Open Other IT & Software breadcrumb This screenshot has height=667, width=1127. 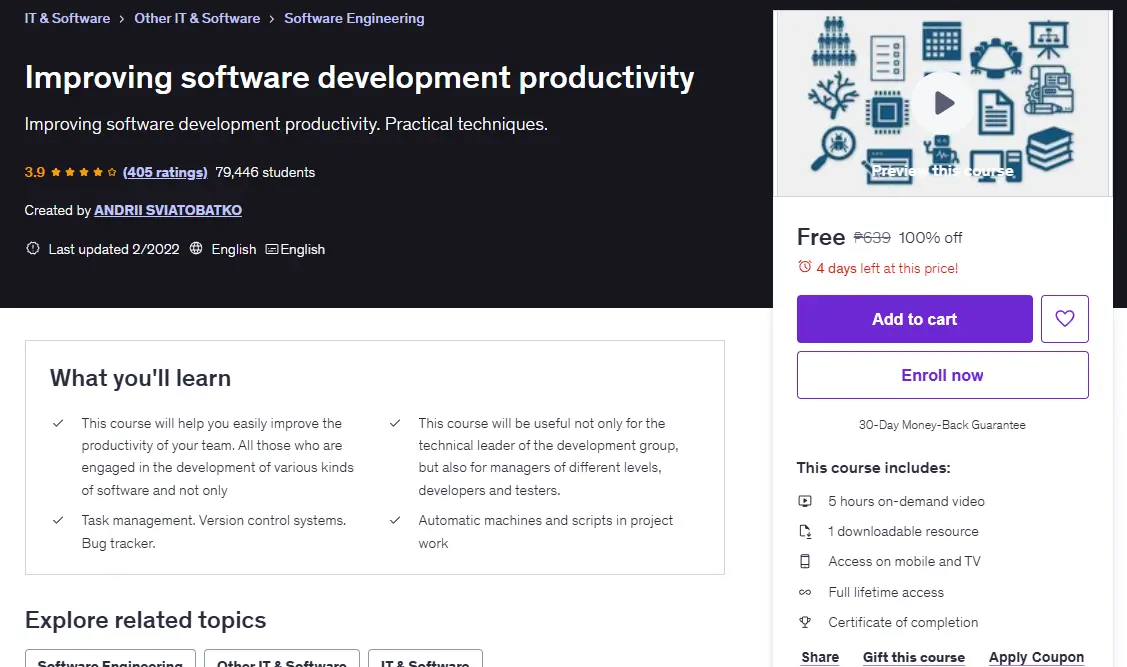(197, 18)
